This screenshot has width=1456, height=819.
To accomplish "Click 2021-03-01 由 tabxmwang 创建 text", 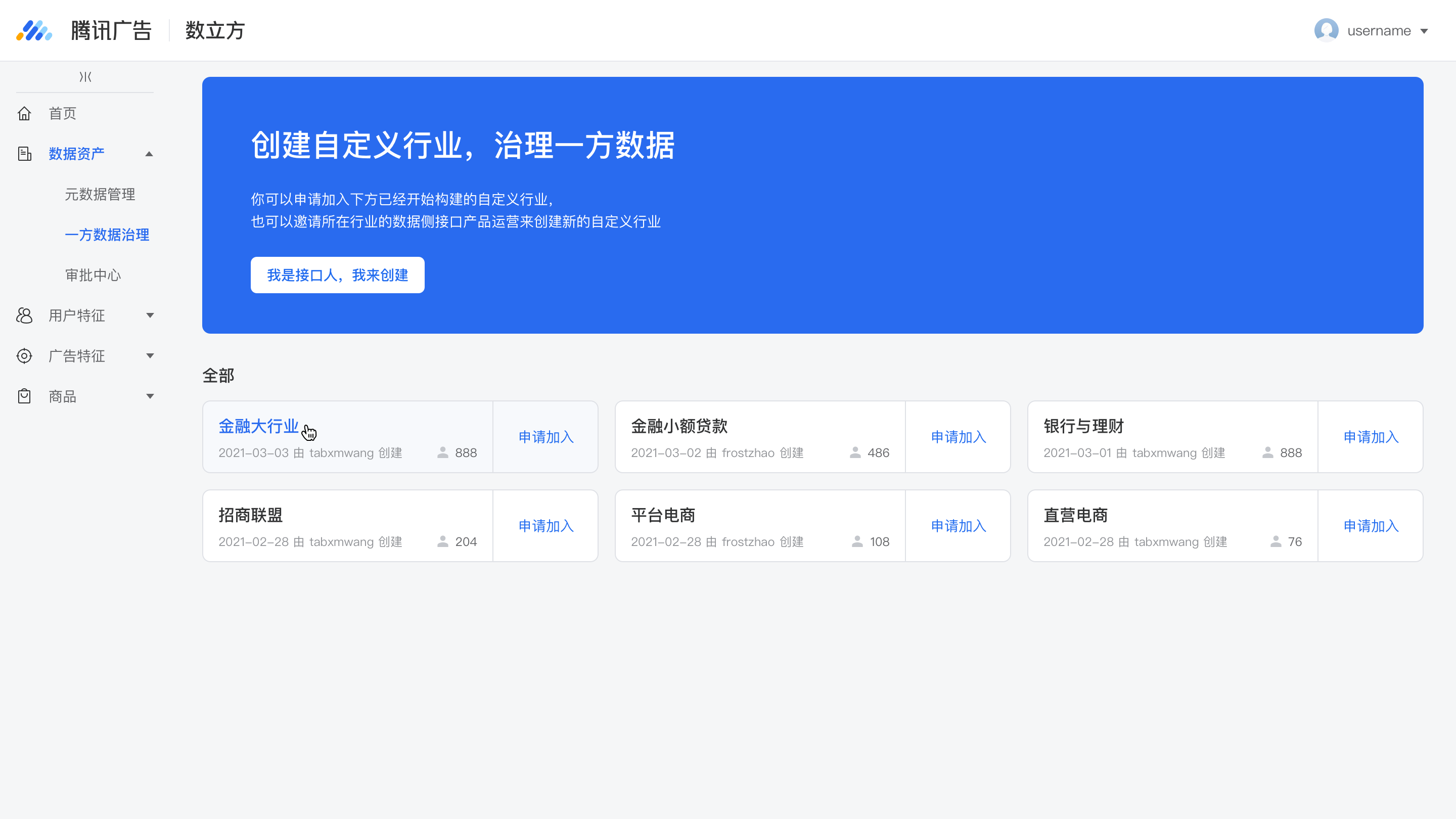I will point(1134,453).
